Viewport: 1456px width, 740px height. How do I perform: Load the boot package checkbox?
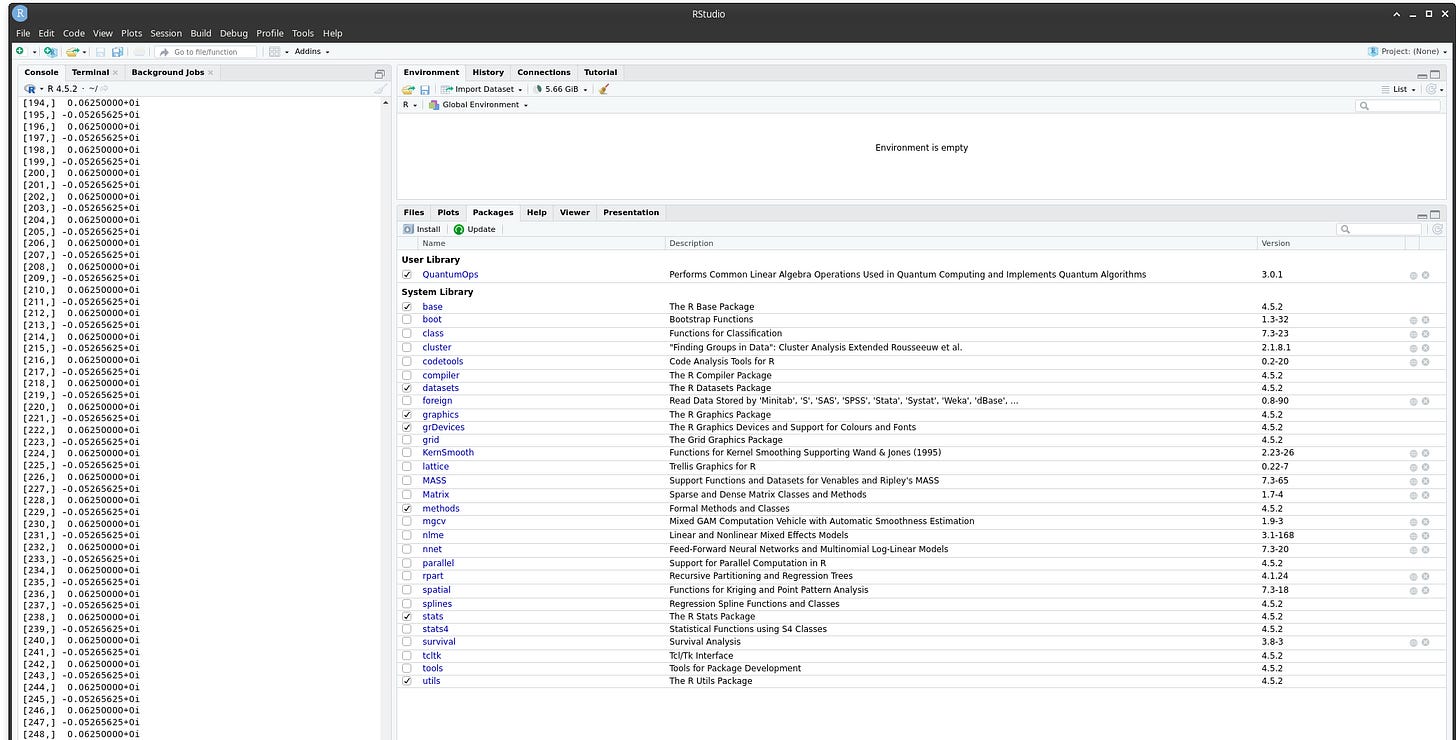pos(407,320)
